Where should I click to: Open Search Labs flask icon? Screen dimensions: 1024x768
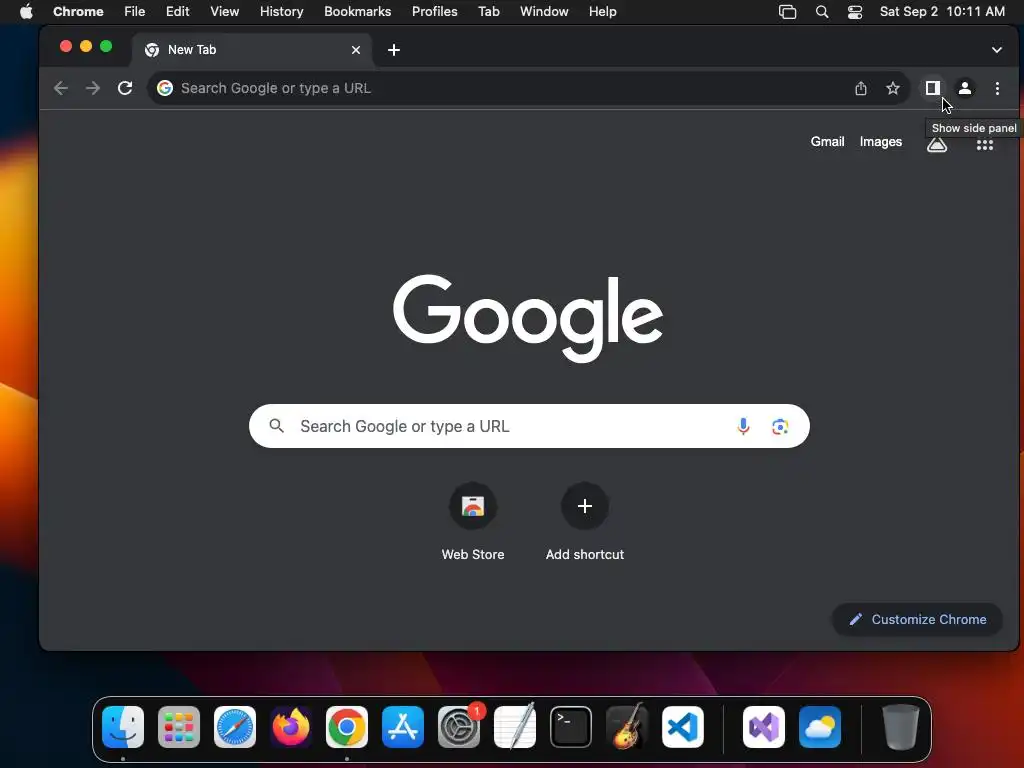click(x=937, y=145)
